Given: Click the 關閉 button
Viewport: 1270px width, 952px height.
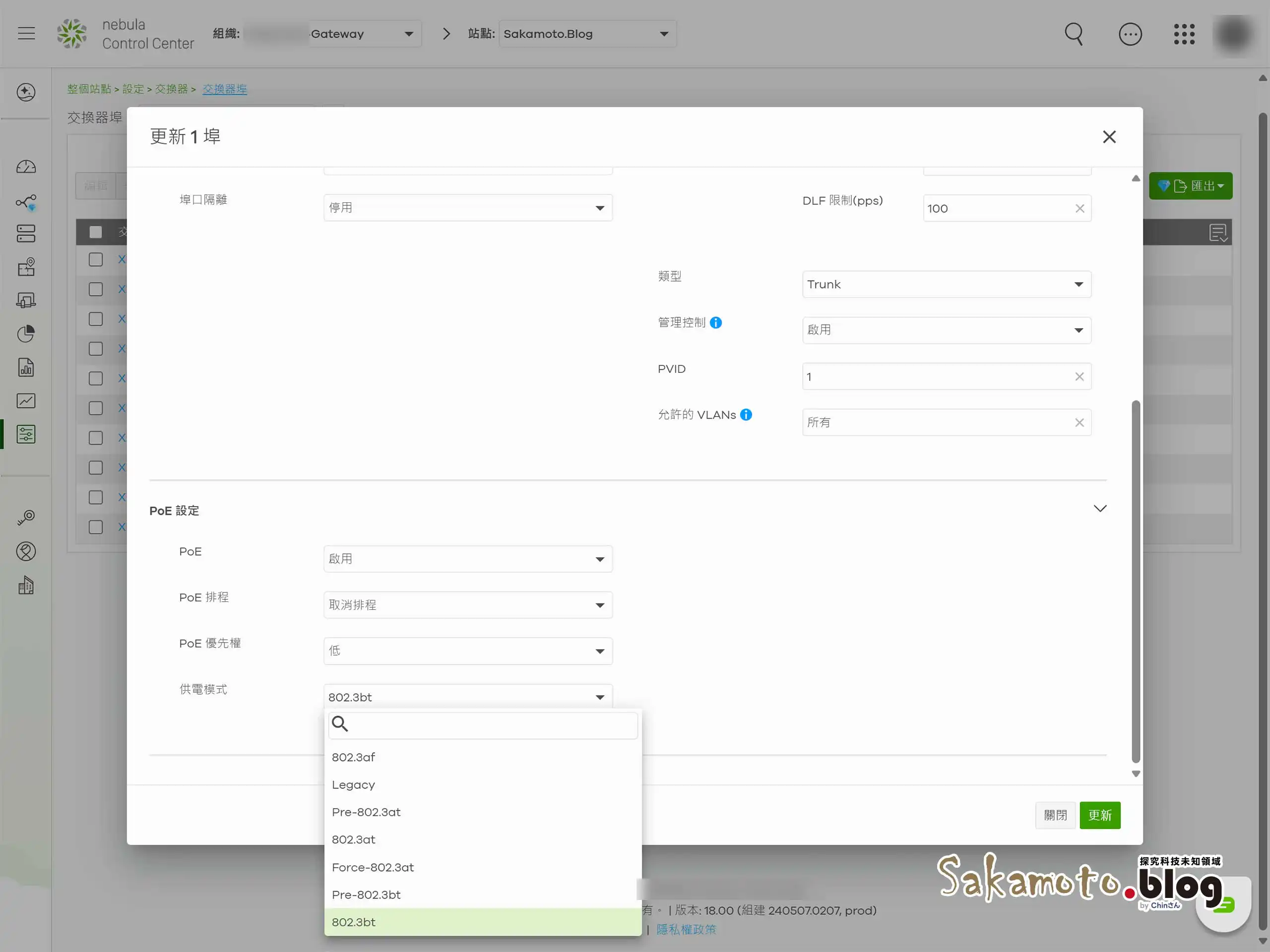Looking at the screenshot, I should 1055,816.
